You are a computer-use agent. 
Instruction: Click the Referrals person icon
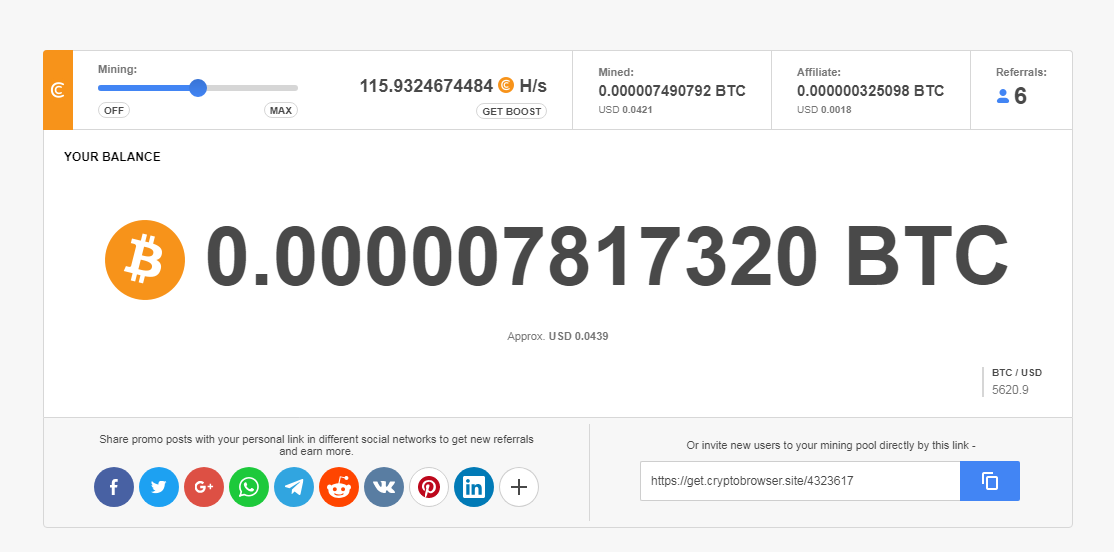1003,97
